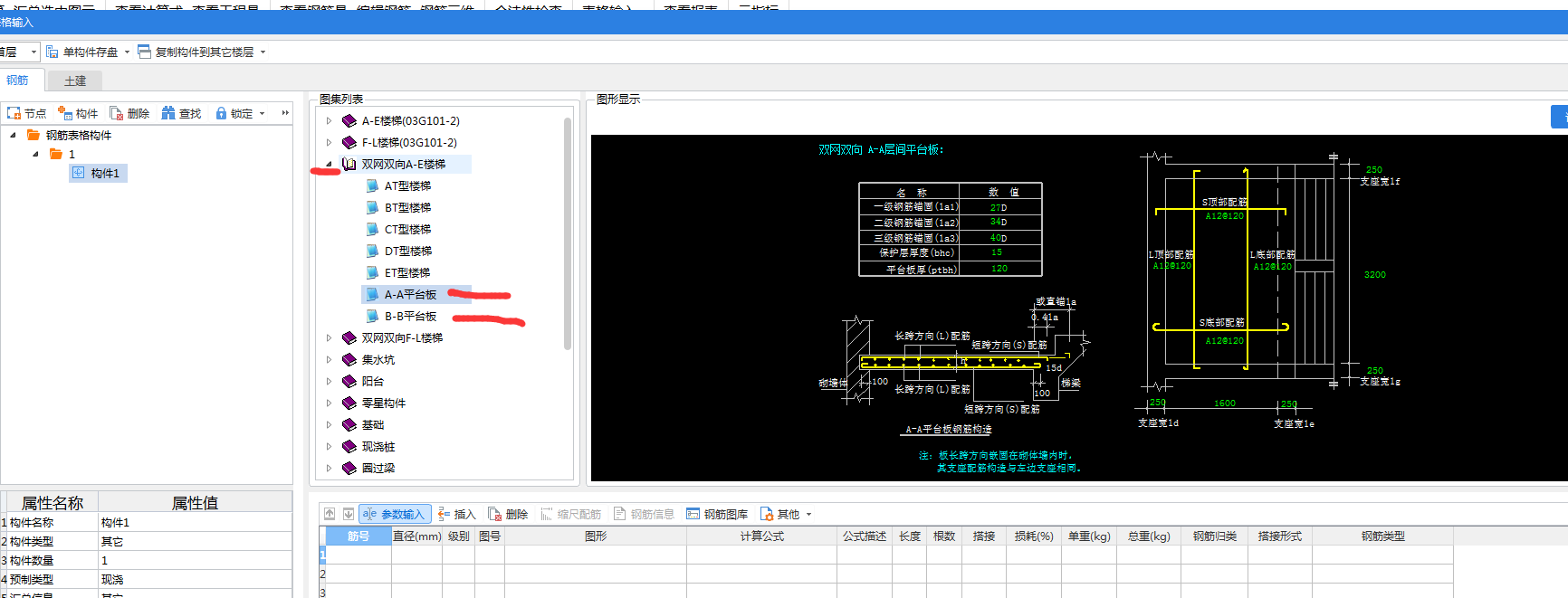Click the 阳台 book icon
1568x598 pixels.
click(x=349, y=381)
